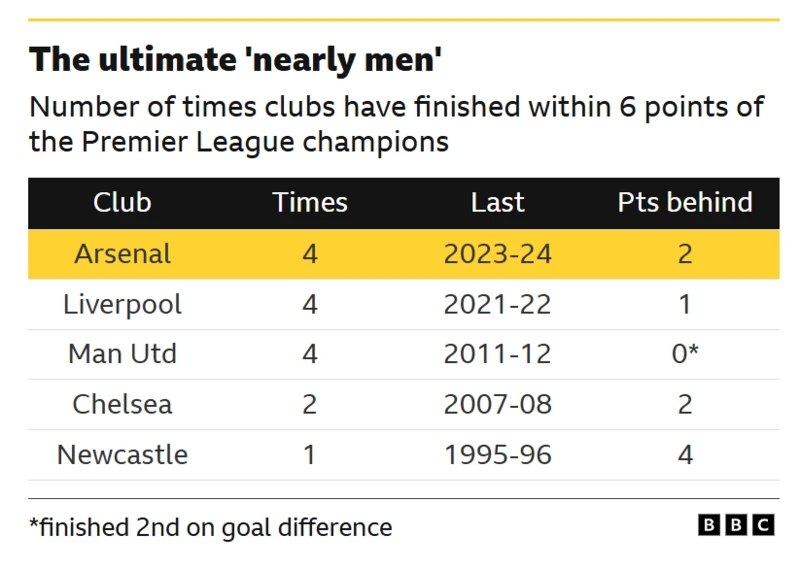This screenshot has height=568, width=800.
Task: Click the 0* points behind value
Action: click(x=685, y=354)
